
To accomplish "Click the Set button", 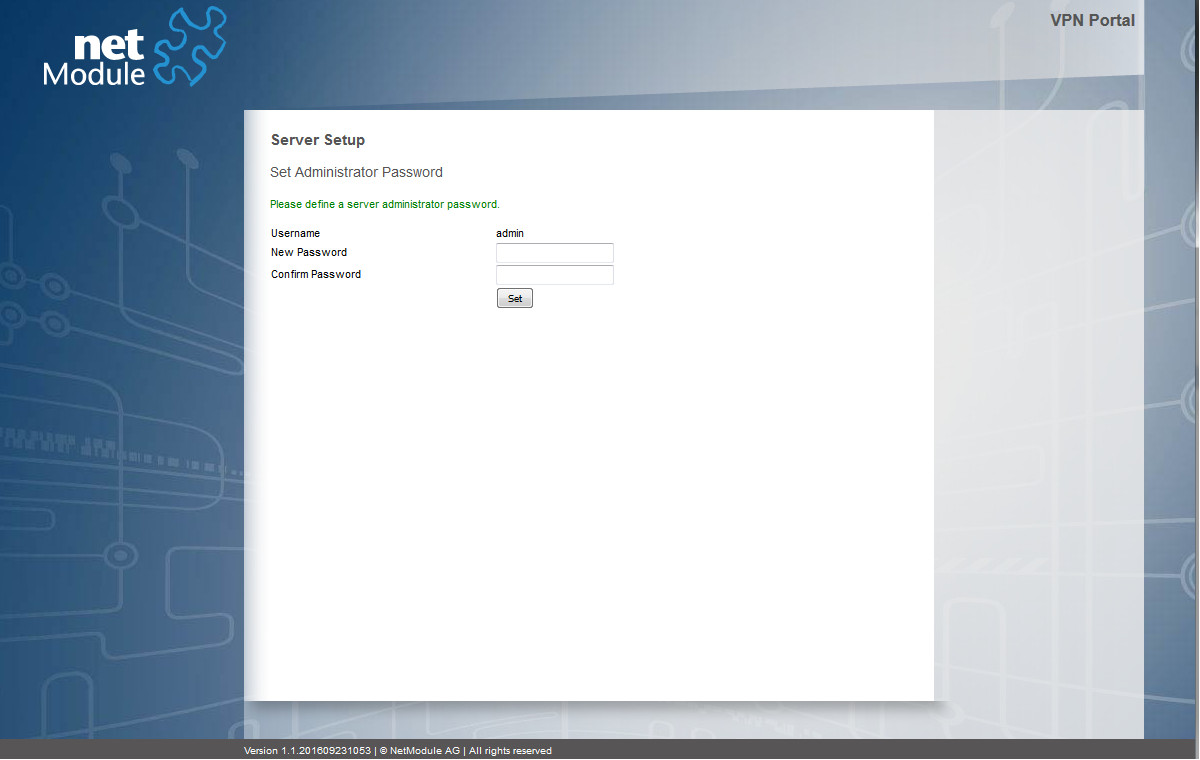I will click(x=515, y=298).
